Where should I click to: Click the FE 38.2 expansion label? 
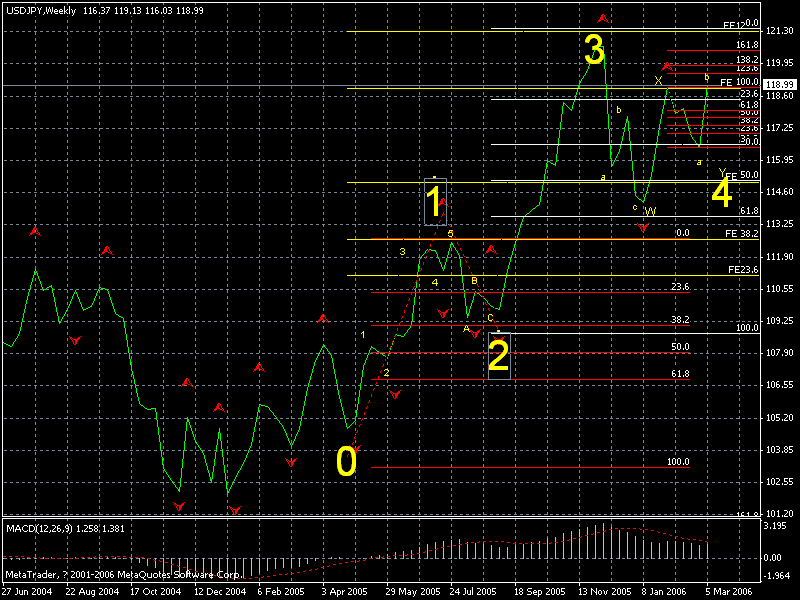pyautogui.click(x=742, y=234)
